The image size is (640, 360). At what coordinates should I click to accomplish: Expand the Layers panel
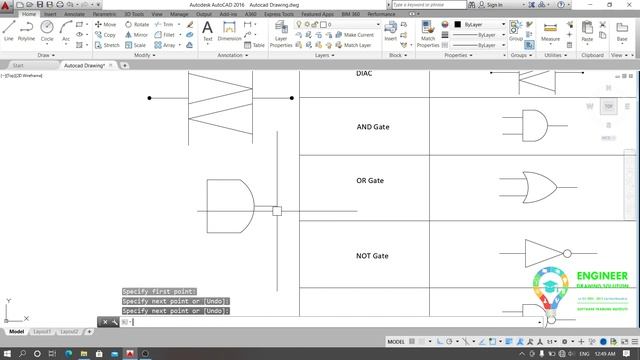click(x=324, y=55)
